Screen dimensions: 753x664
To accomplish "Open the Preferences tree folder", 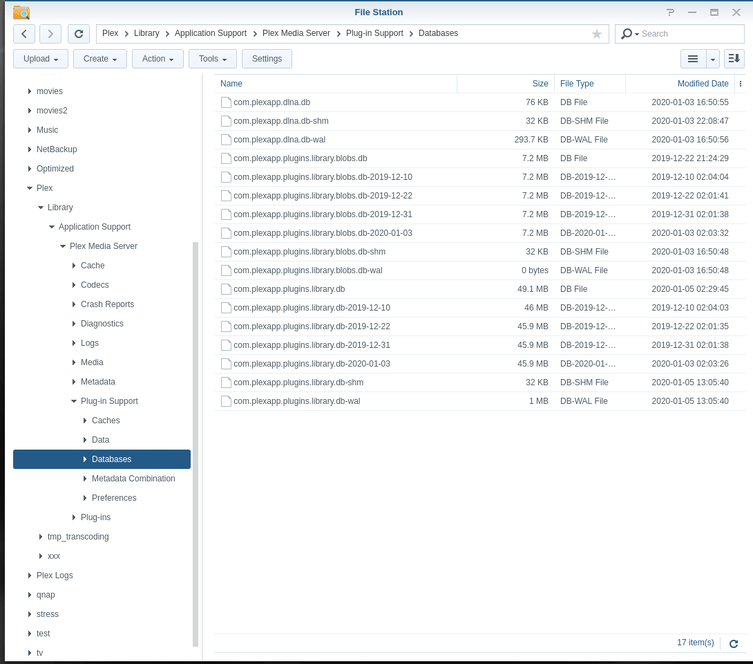I will [114, 498].
